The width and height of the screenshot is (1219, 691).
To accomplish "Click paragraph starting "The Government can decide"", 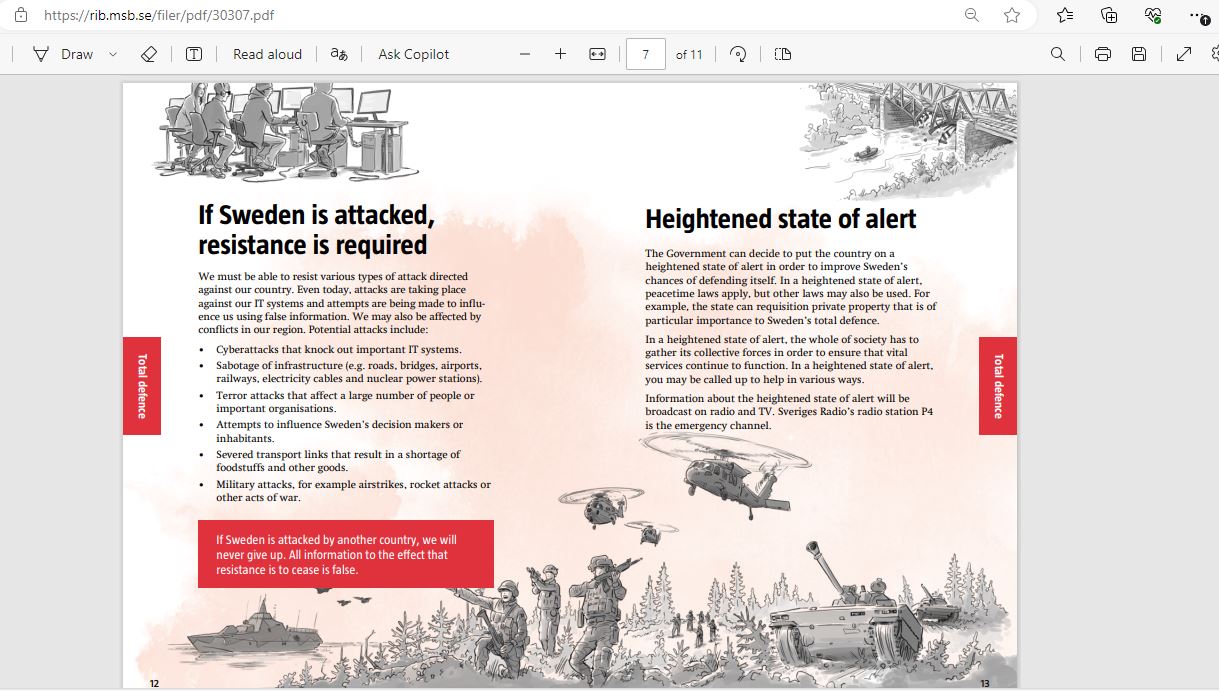I will (x=791, y=287).
